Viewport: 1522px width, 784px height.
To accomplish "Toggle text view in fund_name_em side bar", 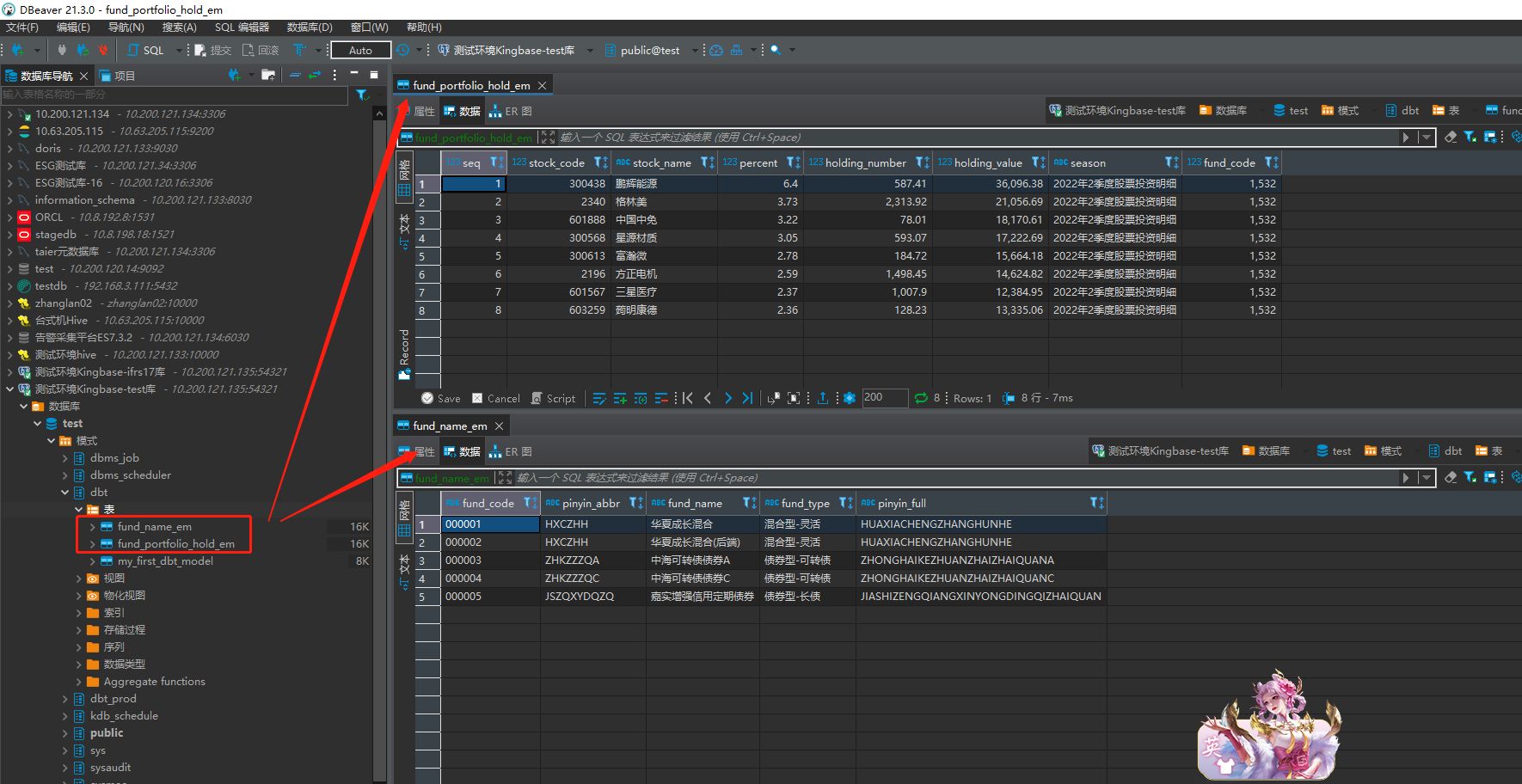I will point(404,573).
